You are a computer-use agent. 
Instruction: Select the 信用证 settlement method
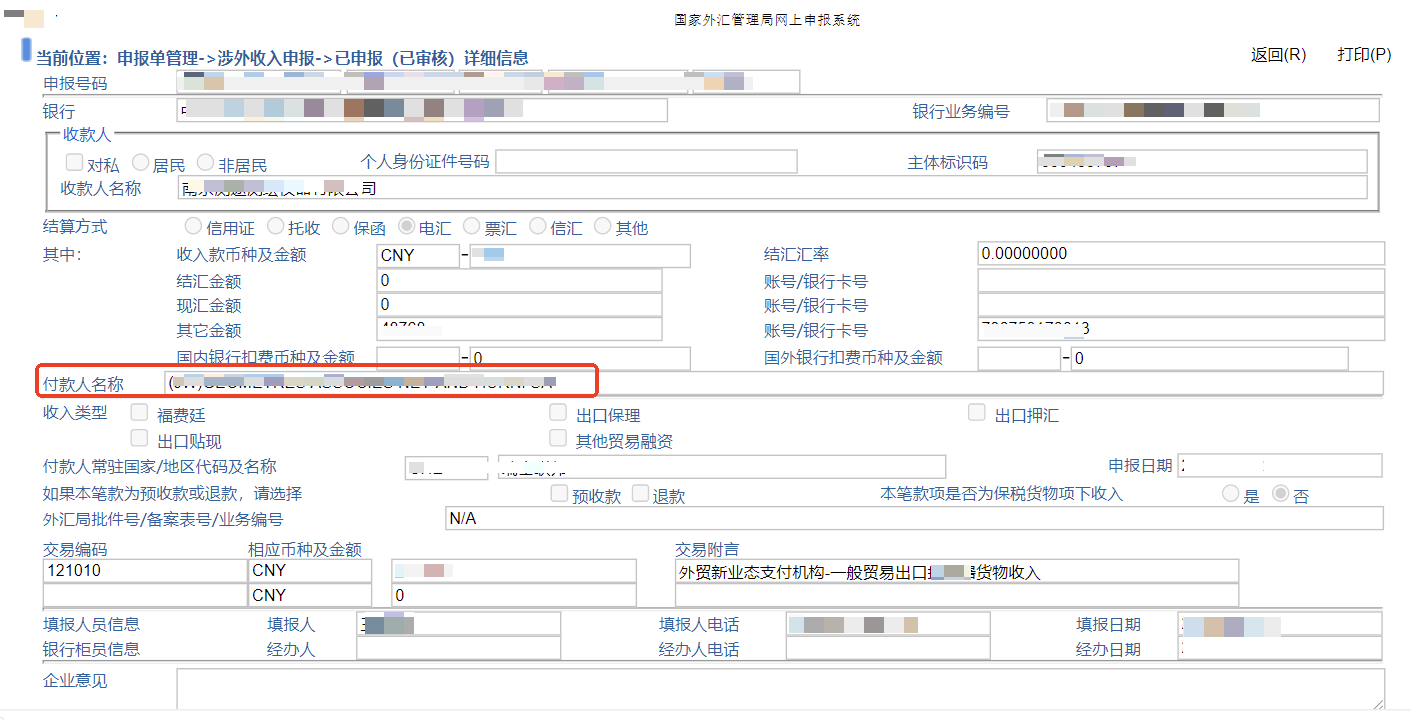point(192,227)
